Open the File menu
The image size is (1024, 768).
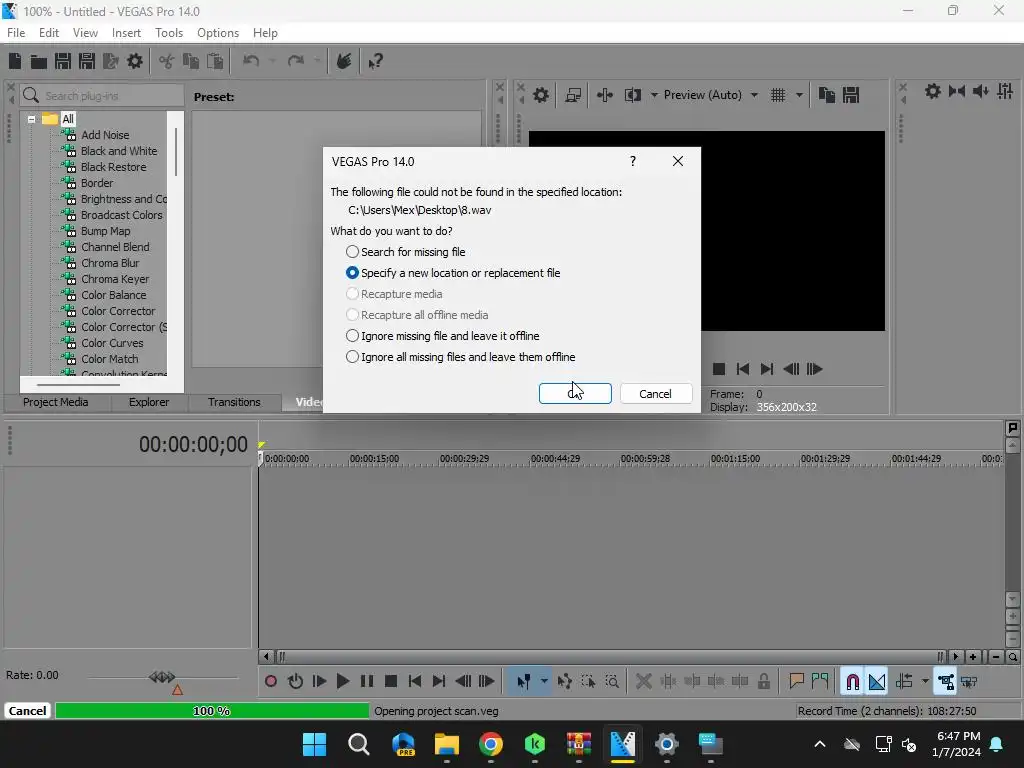(16, 33)
